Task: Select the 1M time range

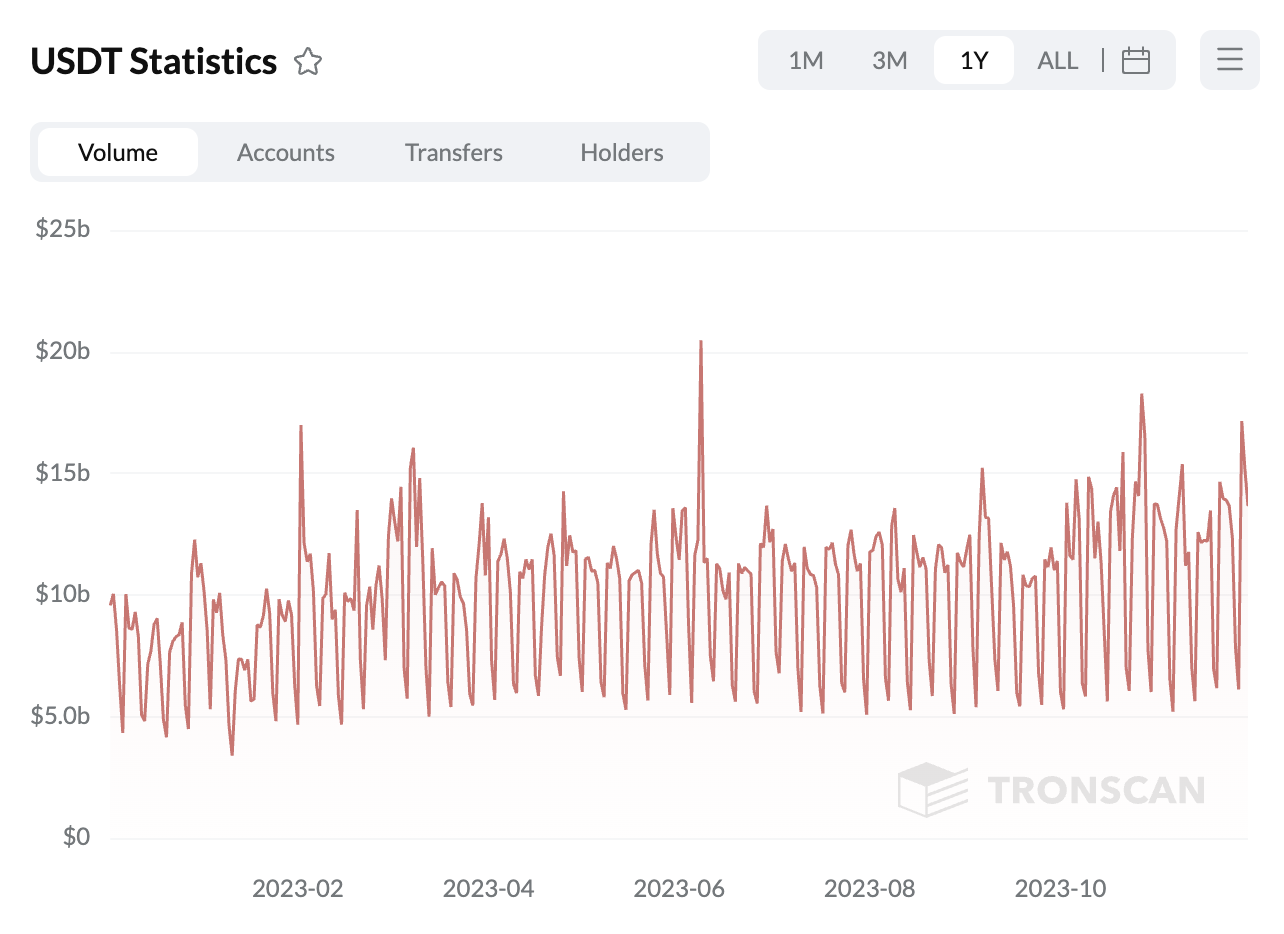Action: pos(805,61)
